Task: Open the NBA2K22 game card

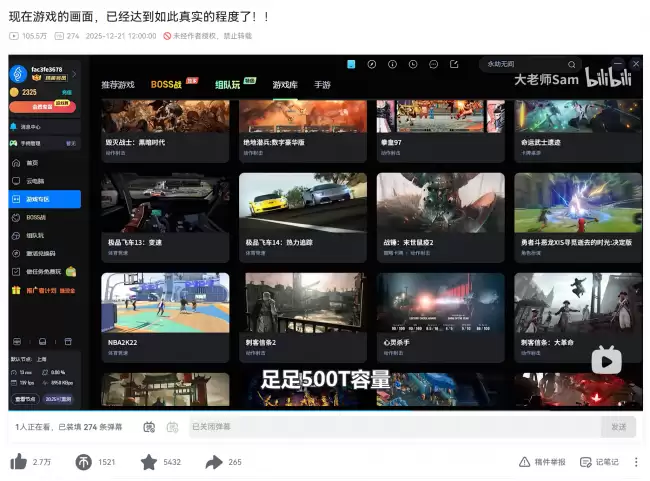Action: tap(165, 318)
